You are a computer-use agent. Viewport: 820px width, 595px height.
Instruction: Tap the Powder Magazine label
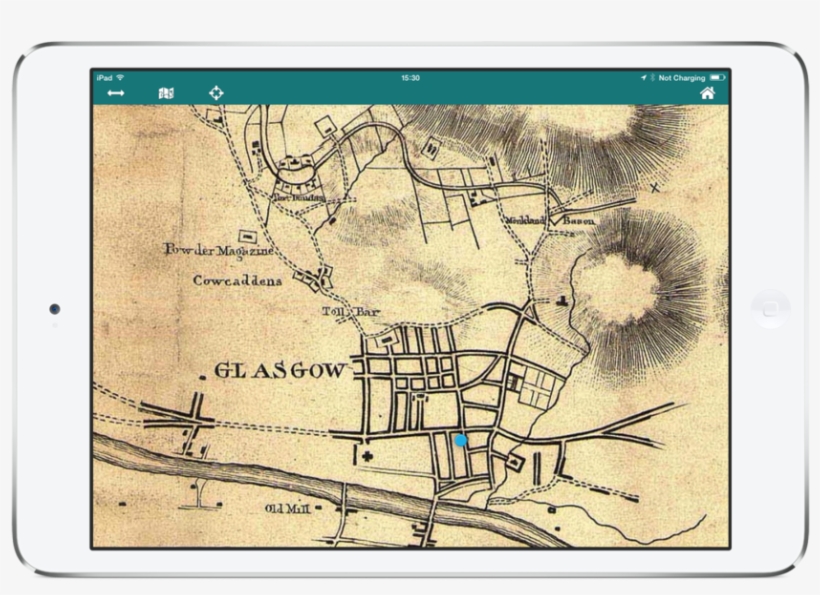(x=218, y=250)
